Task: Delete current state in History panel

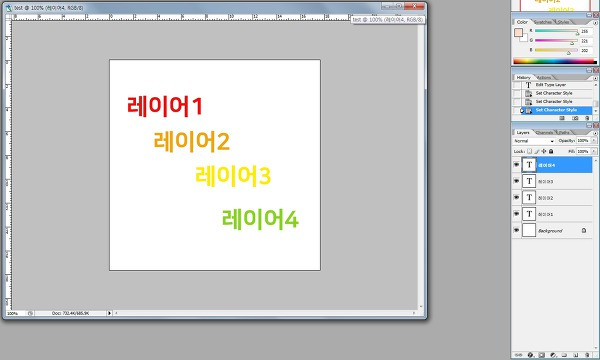Action: pyautogui.click(x=587, y=118)
